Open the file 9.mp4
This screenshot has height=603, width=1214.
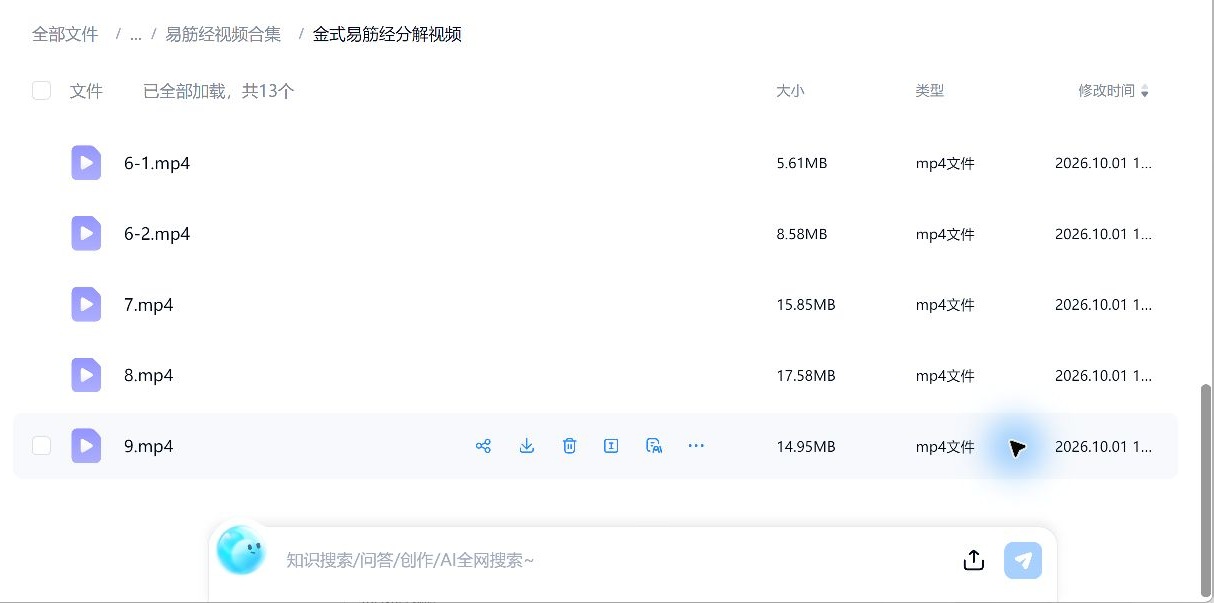[x=149, y=446]
